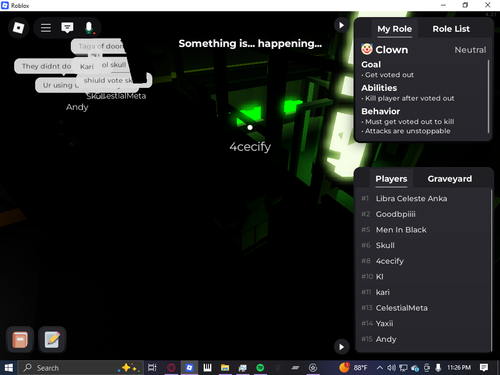
Task: Collapse the My Role panel arrow
Action: [x=341, y=25]
